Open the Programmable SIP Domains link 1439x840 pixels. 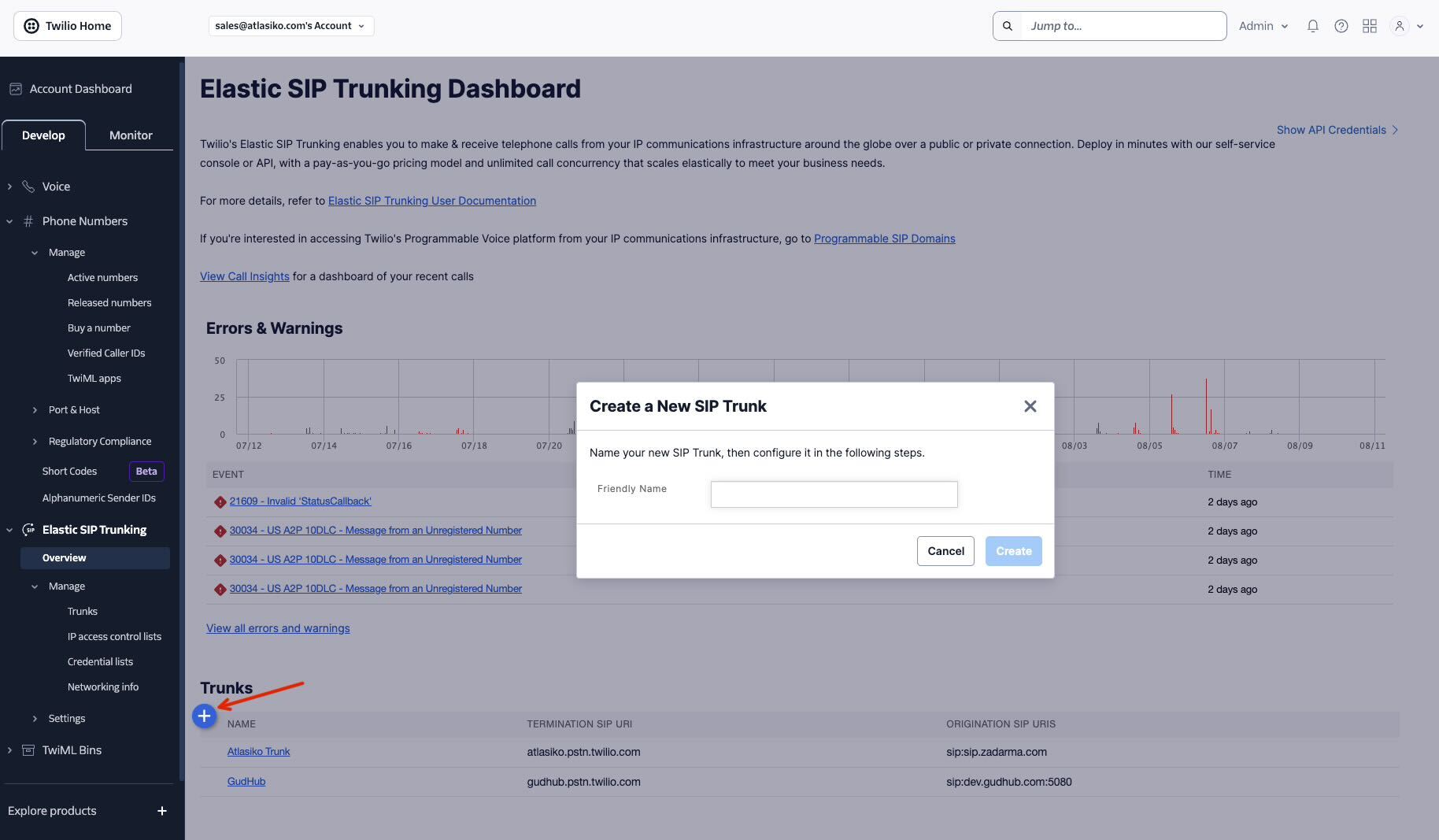pyautogui.click(x=885, y=239)
